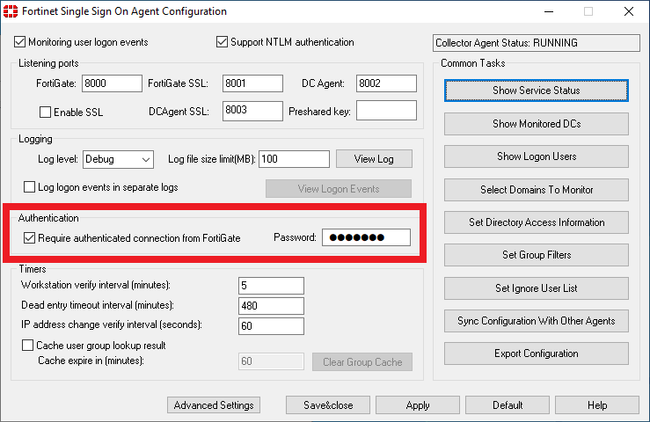Click the View Log button
This screenshot has width=650, height=422.
pyautogui.click(x=374, y=159)
